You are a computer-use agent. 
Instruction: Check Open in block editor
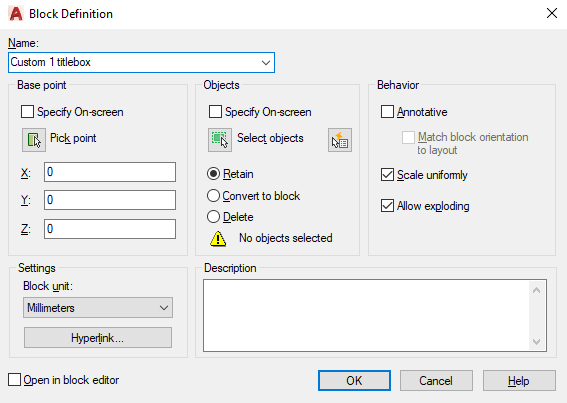coord(14,380)
